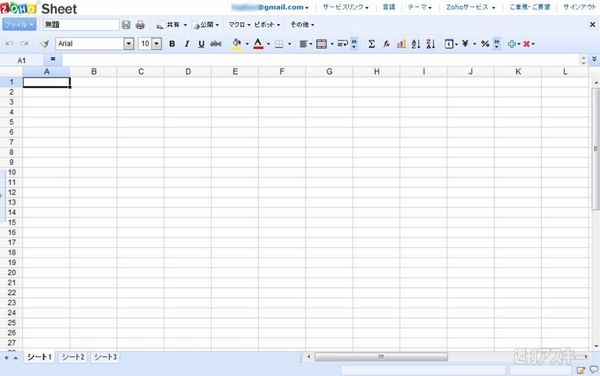The image size is (600, 376).
Task: Click the blue plus insert icon
Action: tap(512, 44)
